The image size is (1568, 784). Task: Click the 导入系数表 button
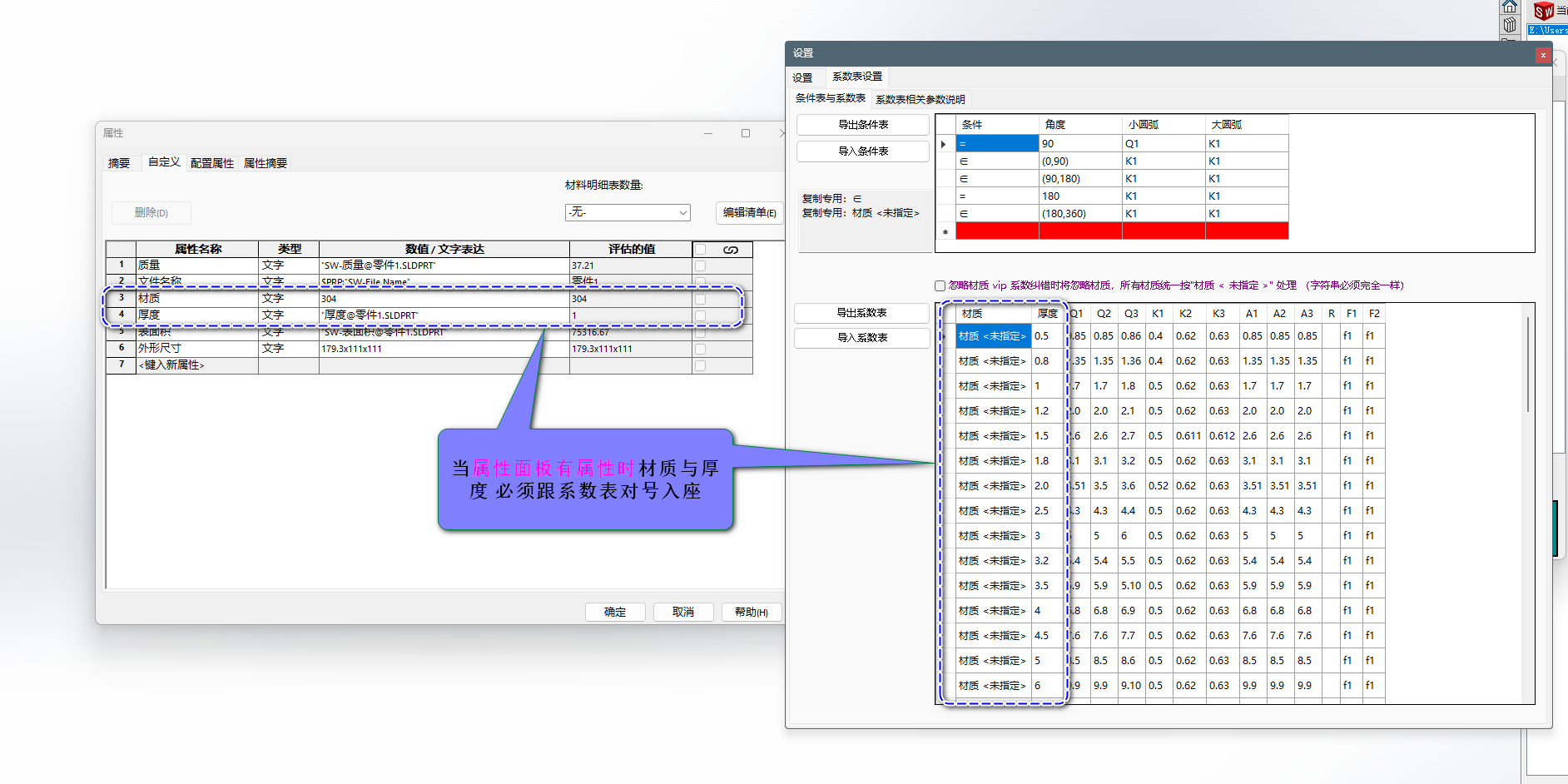[861, 338]
